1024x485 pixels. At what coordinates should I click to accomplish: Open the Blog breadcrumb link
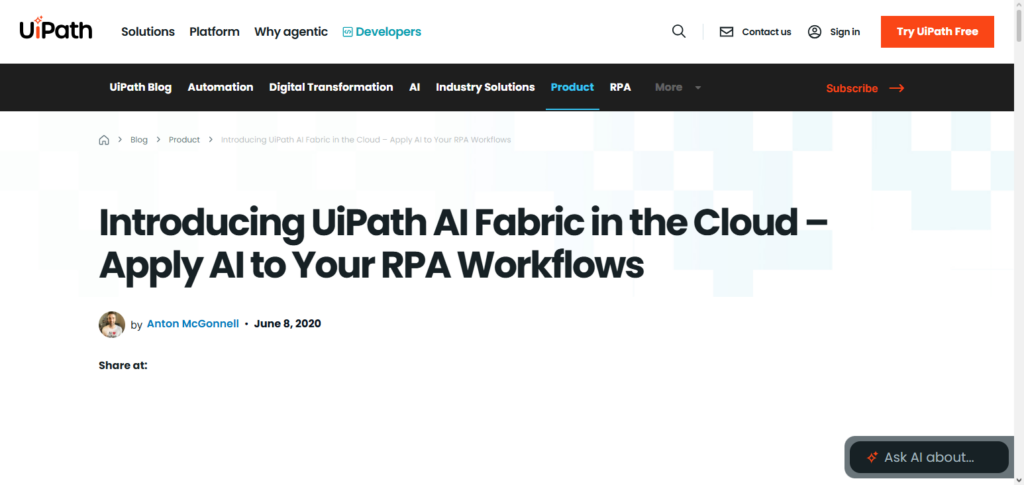139,140
